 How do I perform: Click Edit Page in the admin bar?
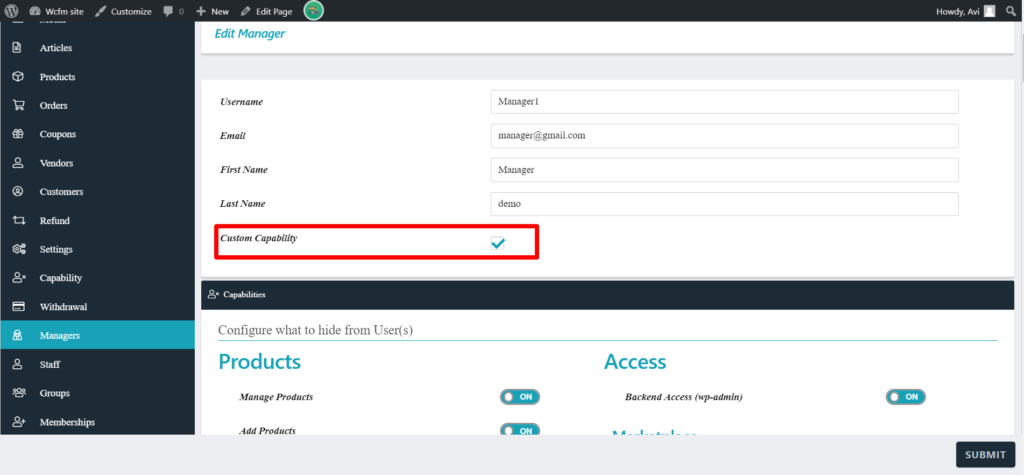coord(266,11)
